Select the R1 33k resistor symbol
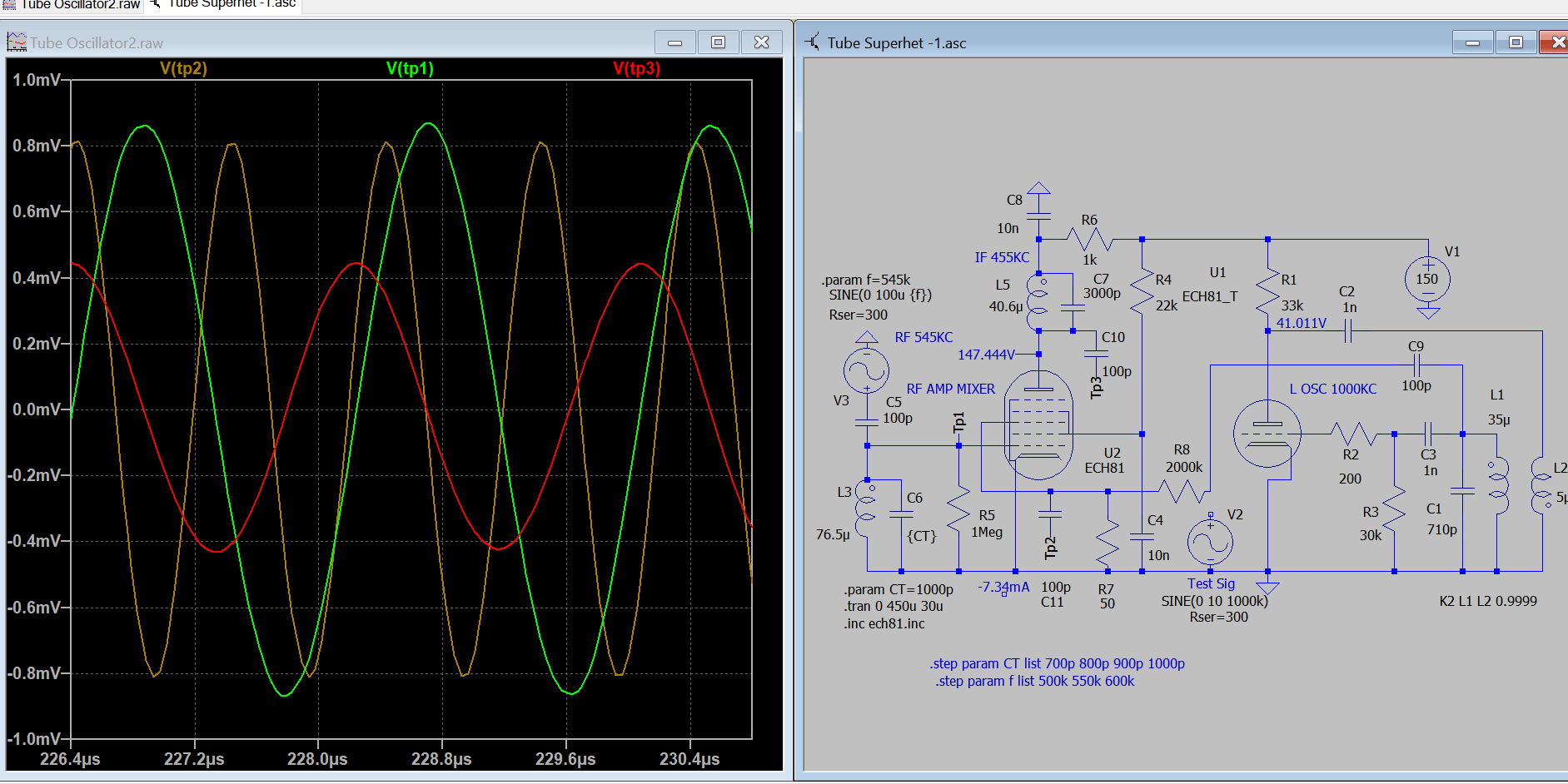Image resolution: width=1568 pixels, height=784 pixels. 1267,291
